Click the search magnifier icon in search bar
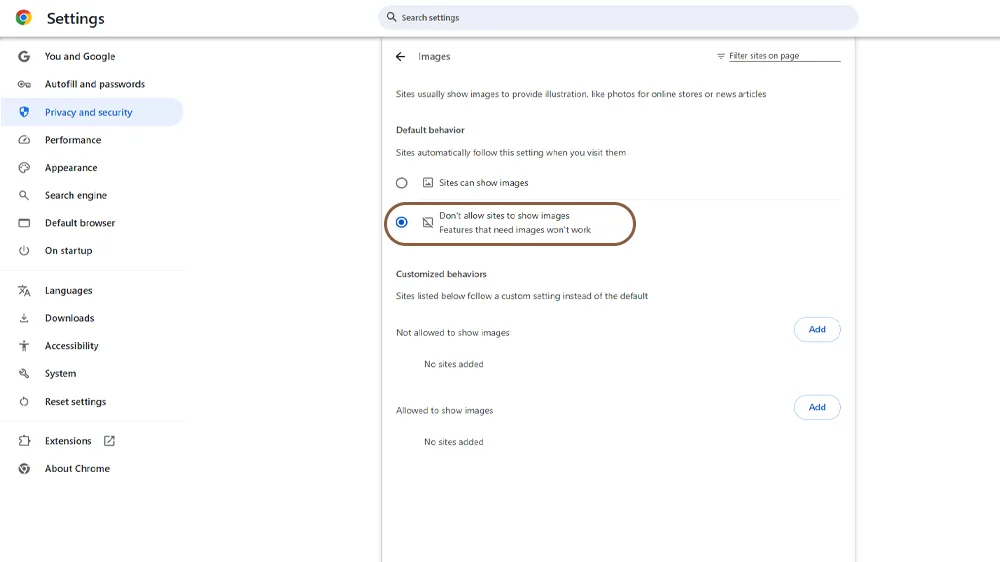The width and height of the screenshot is (1000, 562). coord(392,17)
